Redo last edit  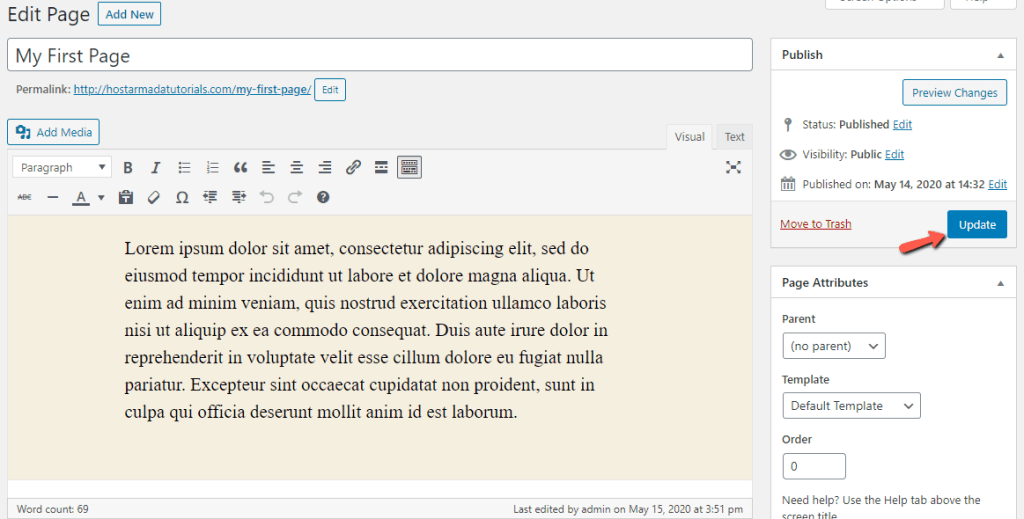[295, 197]
